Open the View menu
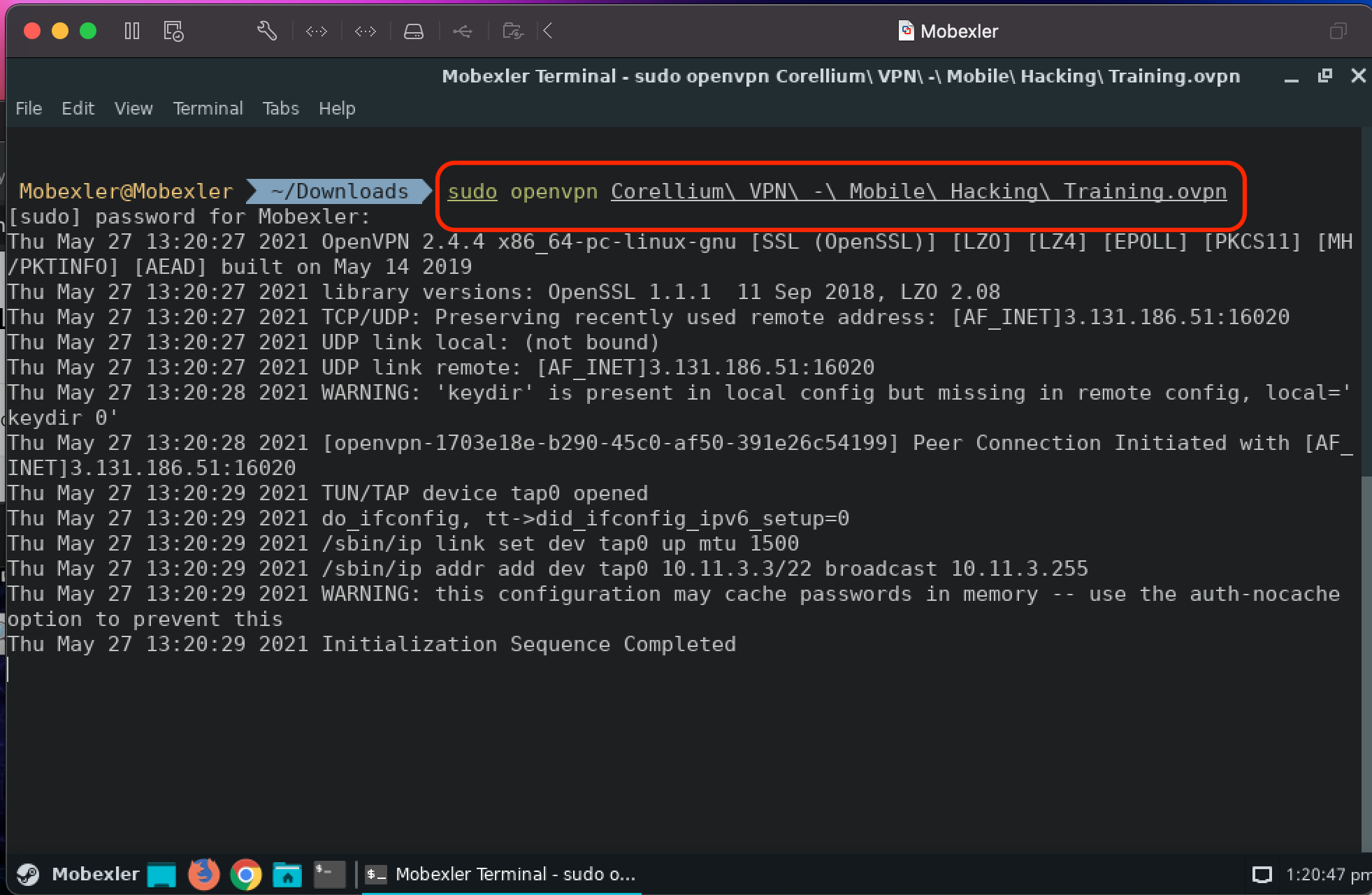 (133, 108)
